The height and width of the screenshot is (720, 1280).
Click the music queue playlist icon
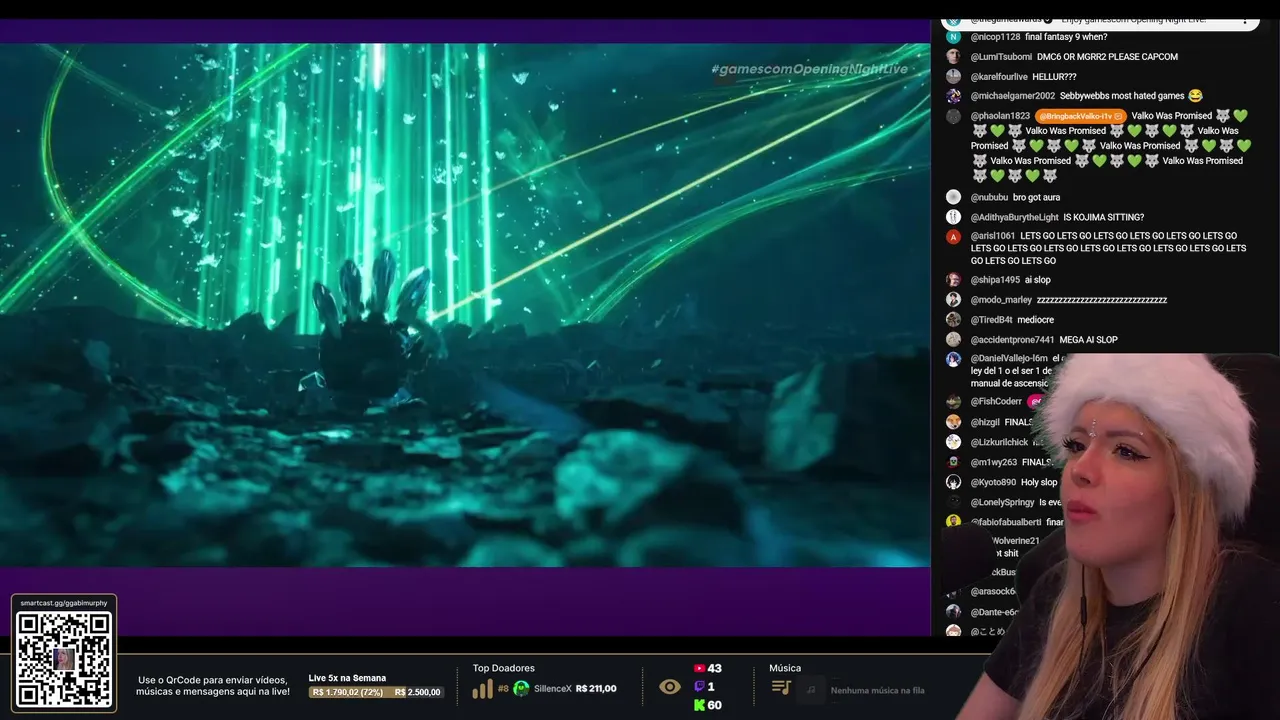[781, 688]
